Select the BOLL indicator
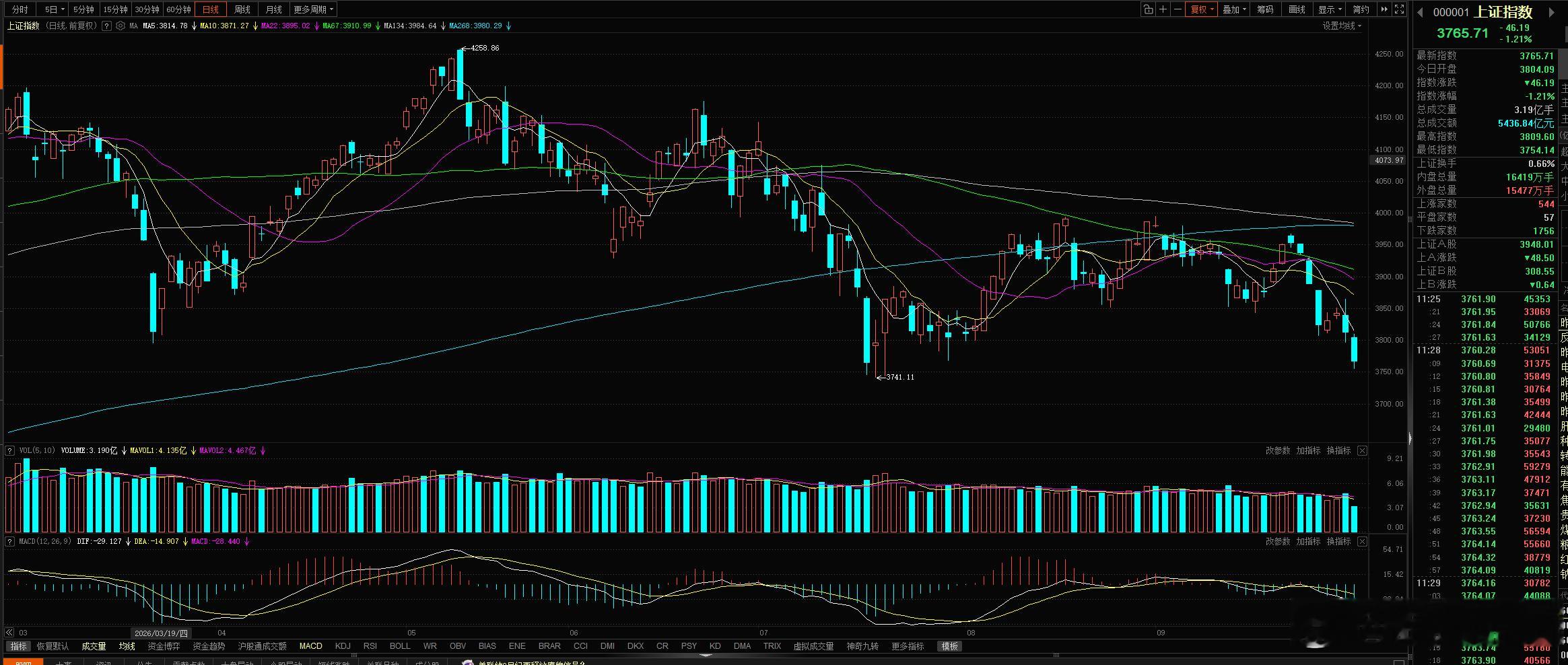Screen dimensions: 1568x665 click(400, 646)
